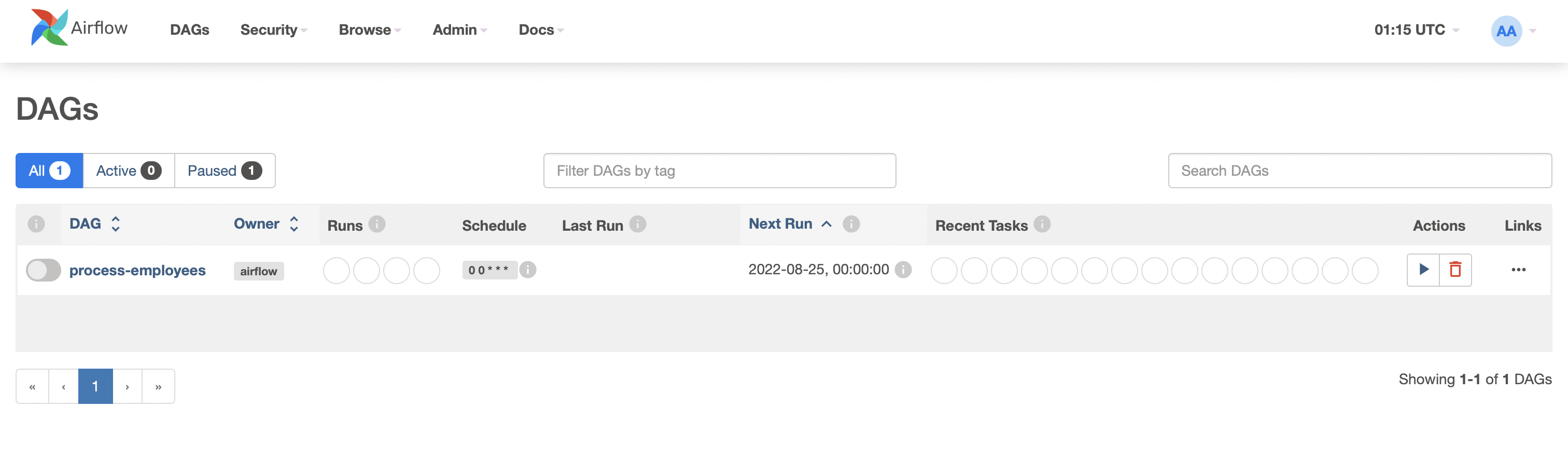The width and height of the screenshot is (1568, 449).
Task: Open the process-employees DAG link
Action: (137, 270)
